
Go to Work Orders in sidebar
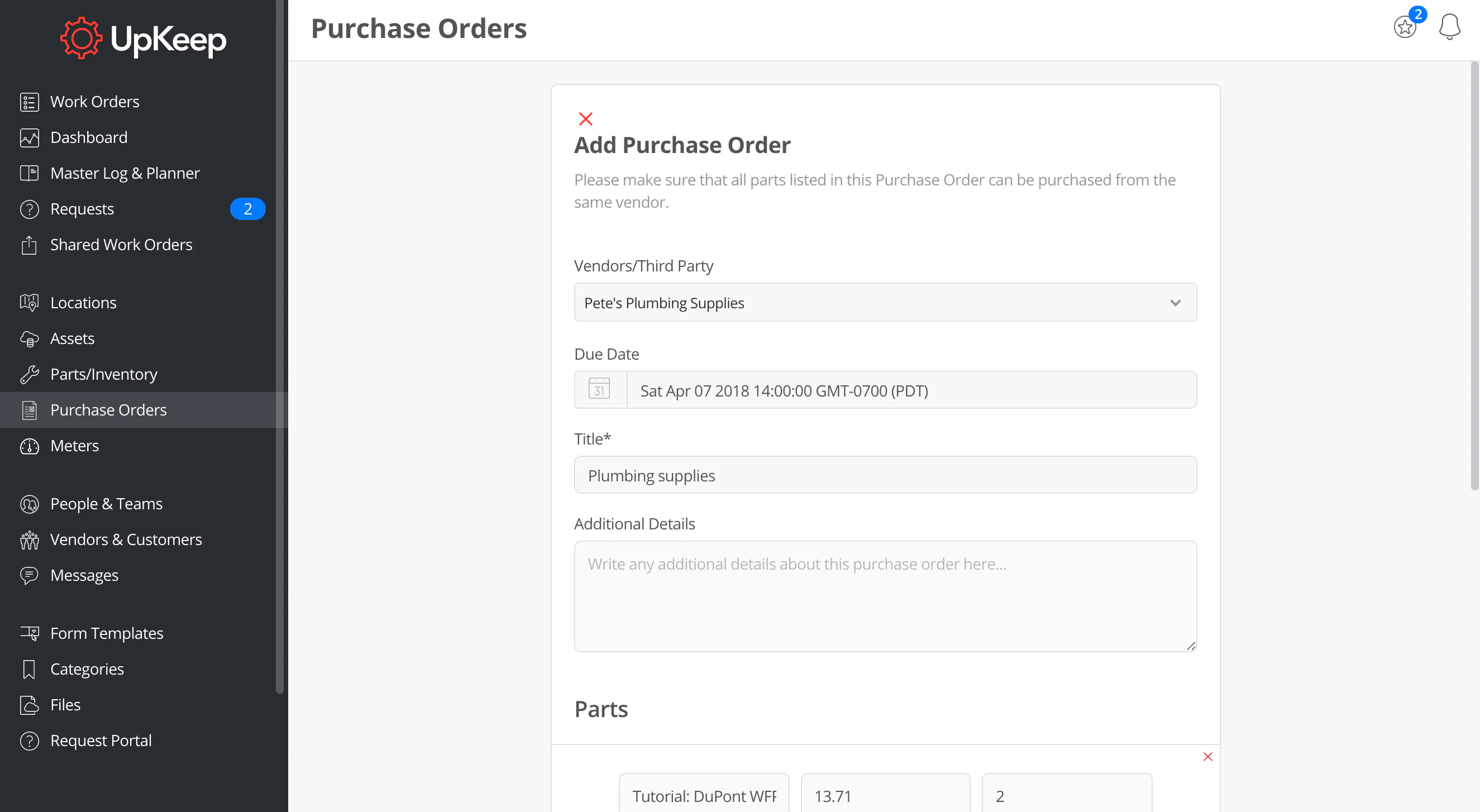(x=95, y=102)
